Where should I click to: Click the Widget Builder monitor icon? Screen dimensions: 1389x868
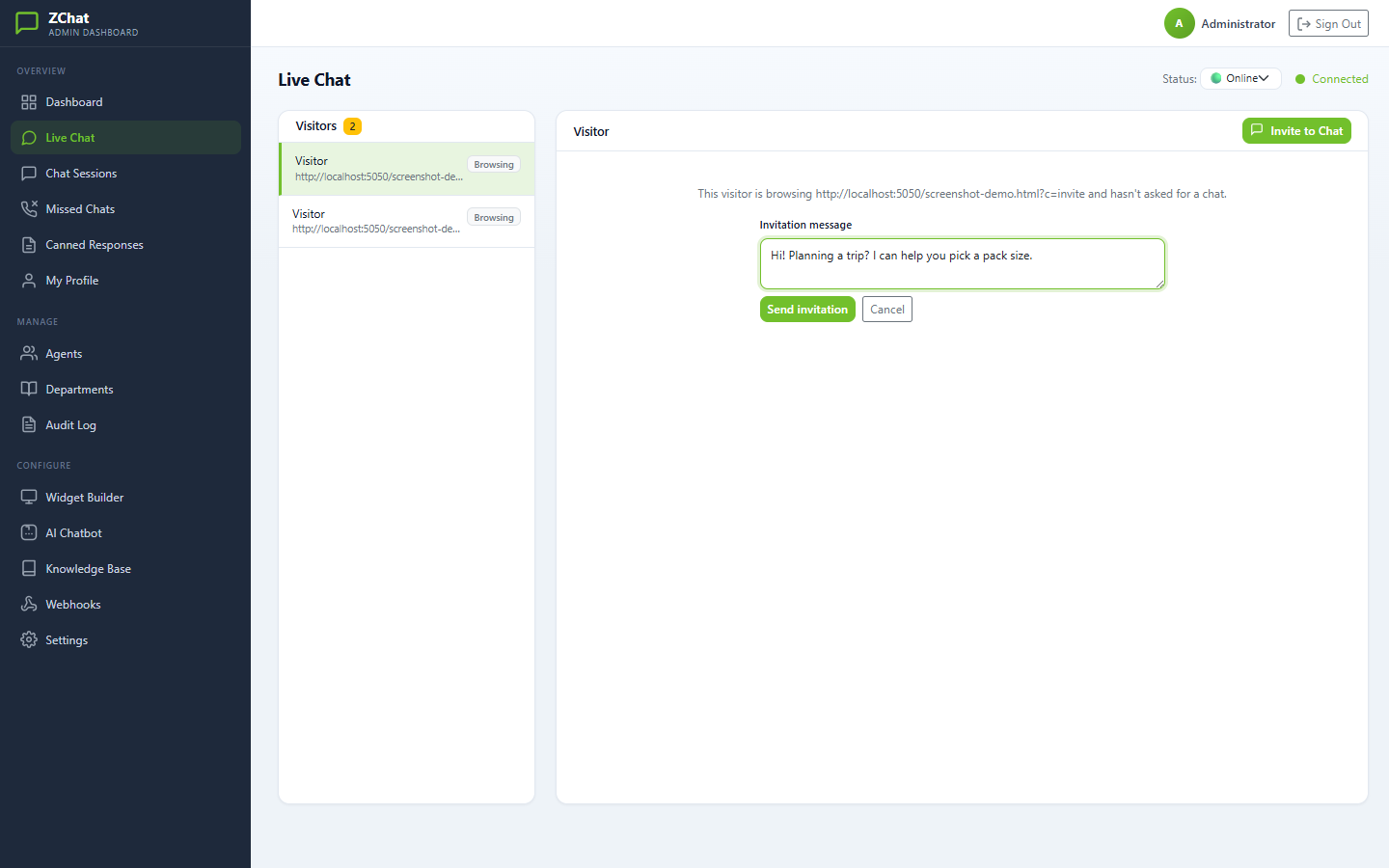[x=29, y=498]
